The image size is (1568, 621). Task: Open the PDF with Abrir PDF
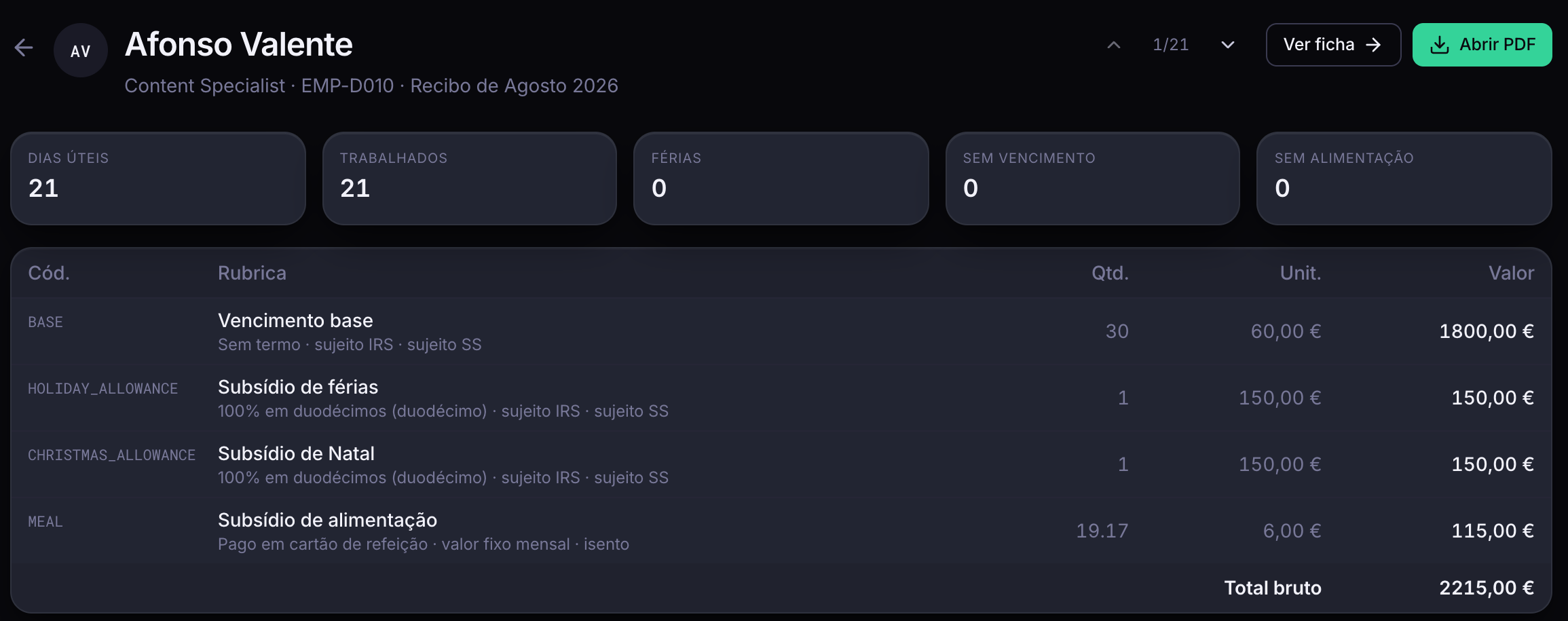[1482, 45]
